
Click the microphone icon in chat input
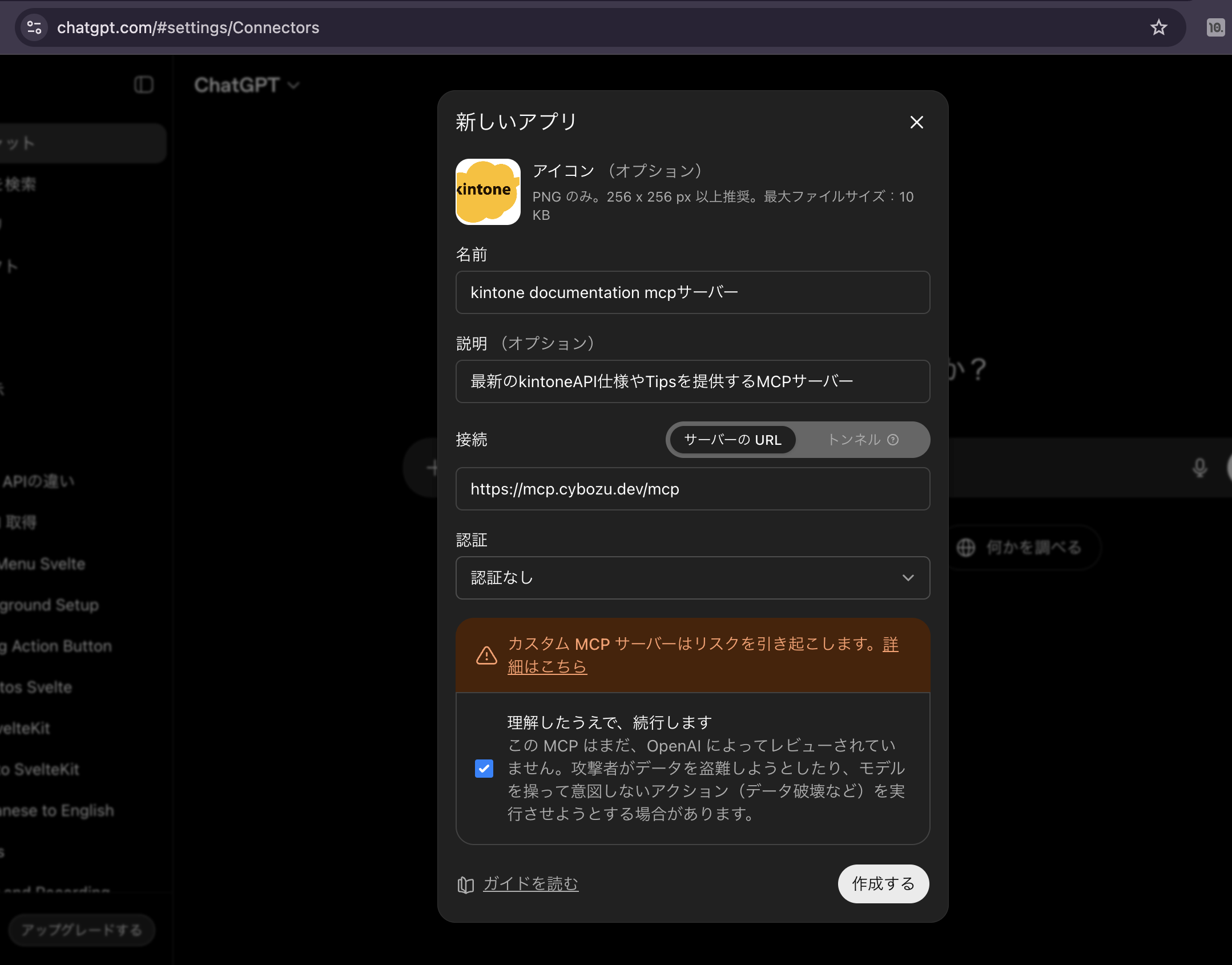(x=1199, y=468)
